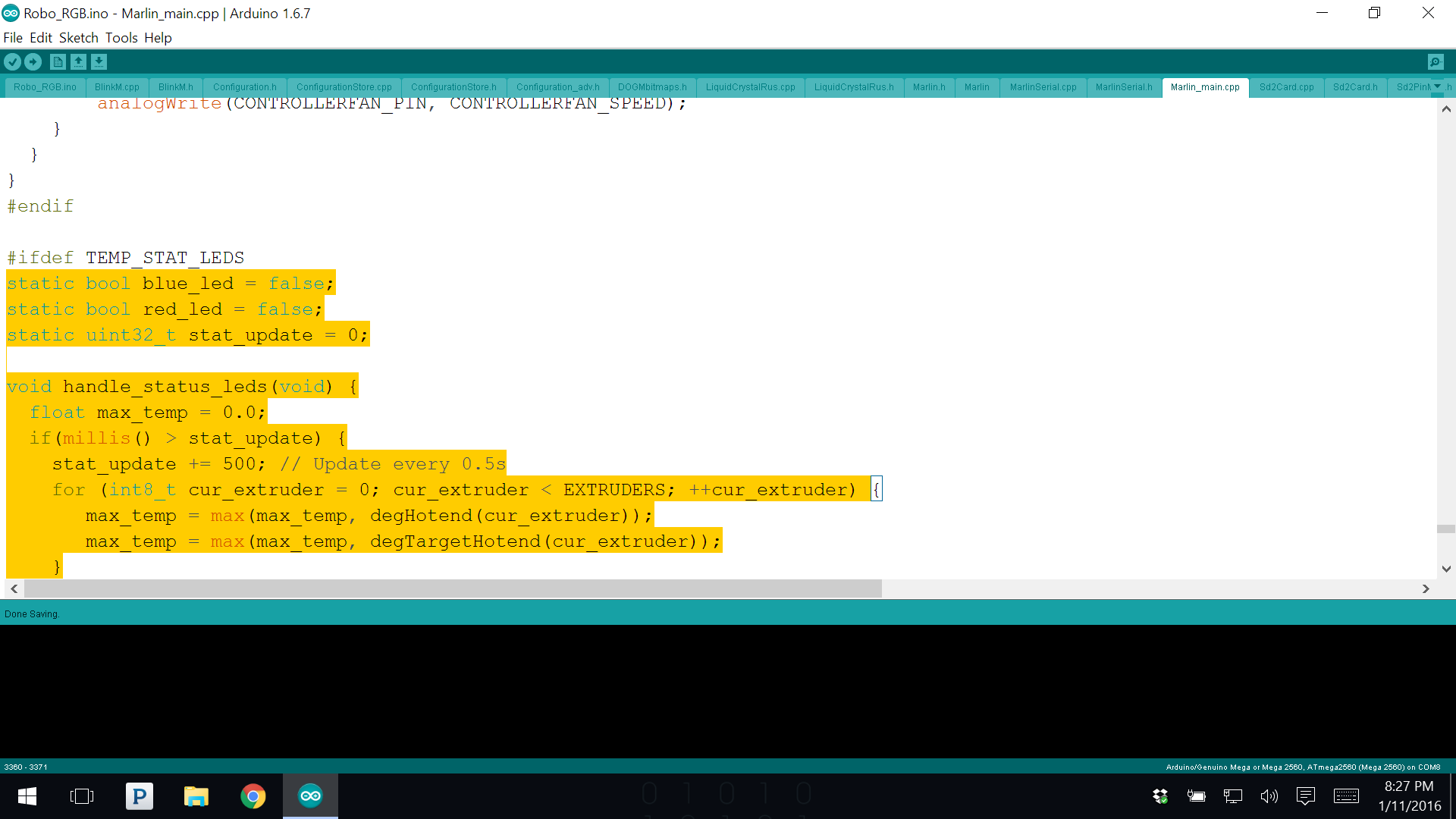This screenshot has height=819, width=1456.
Task: Click the 'stat_update = 0' declaration line
Action: click(188, 335)
